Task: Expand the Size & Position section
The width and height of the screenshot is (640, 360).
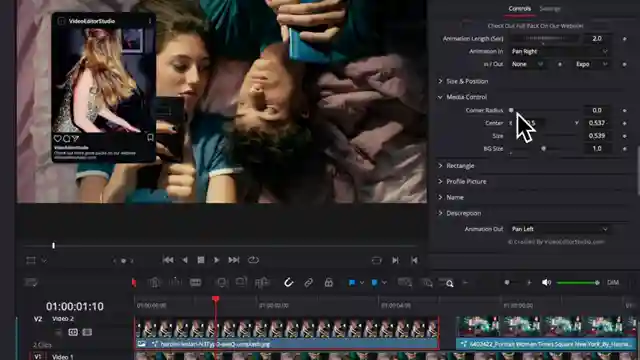Action: (440, 81)
